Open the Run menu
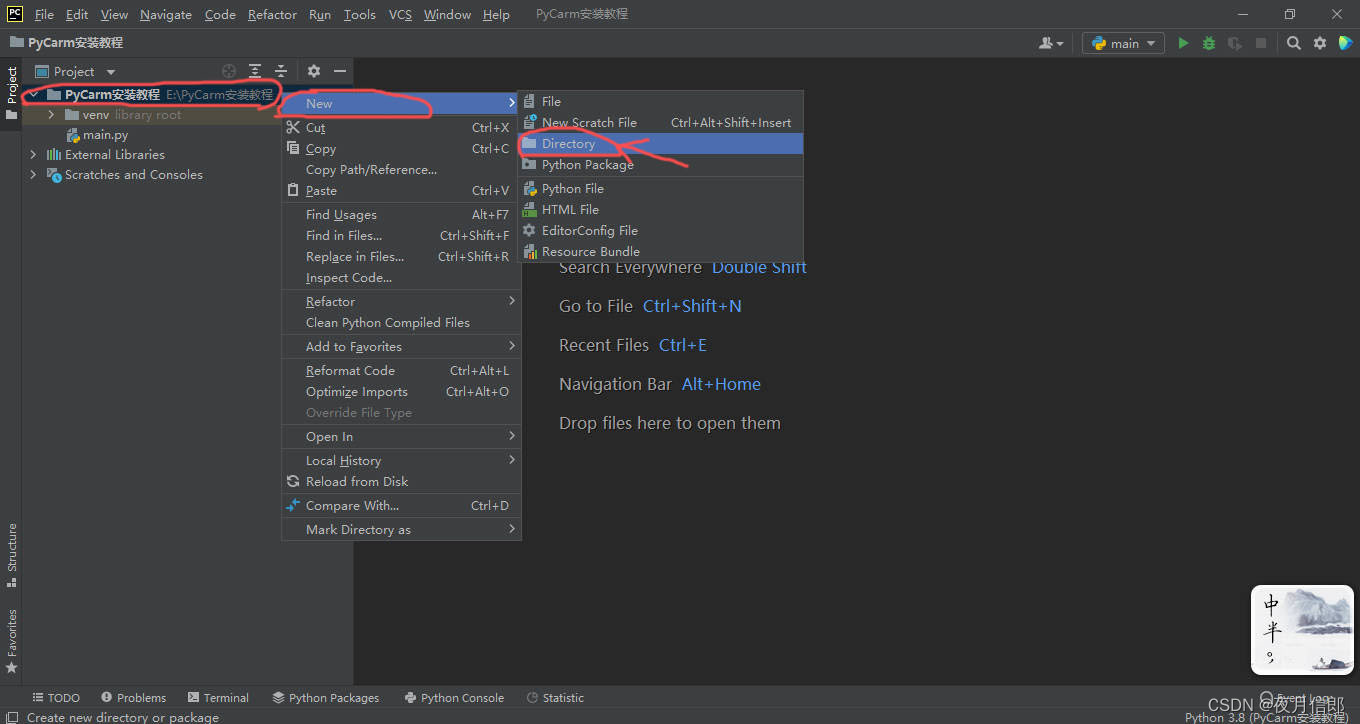The image size is (1360, 724). point(320,14)
